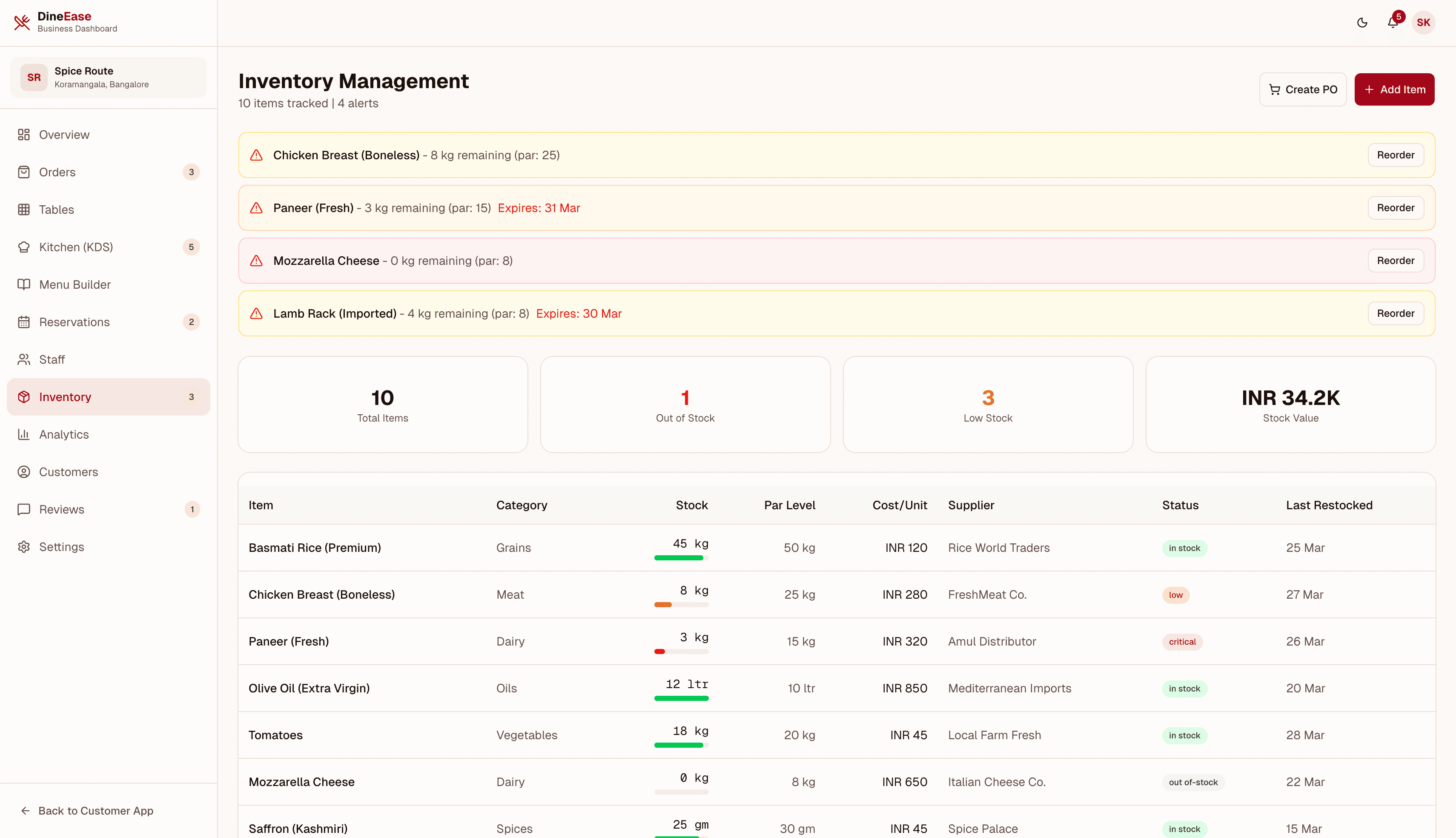Toggle dark mode with the moon icon
The image size is (1456, 838).
pos(1362,23)
